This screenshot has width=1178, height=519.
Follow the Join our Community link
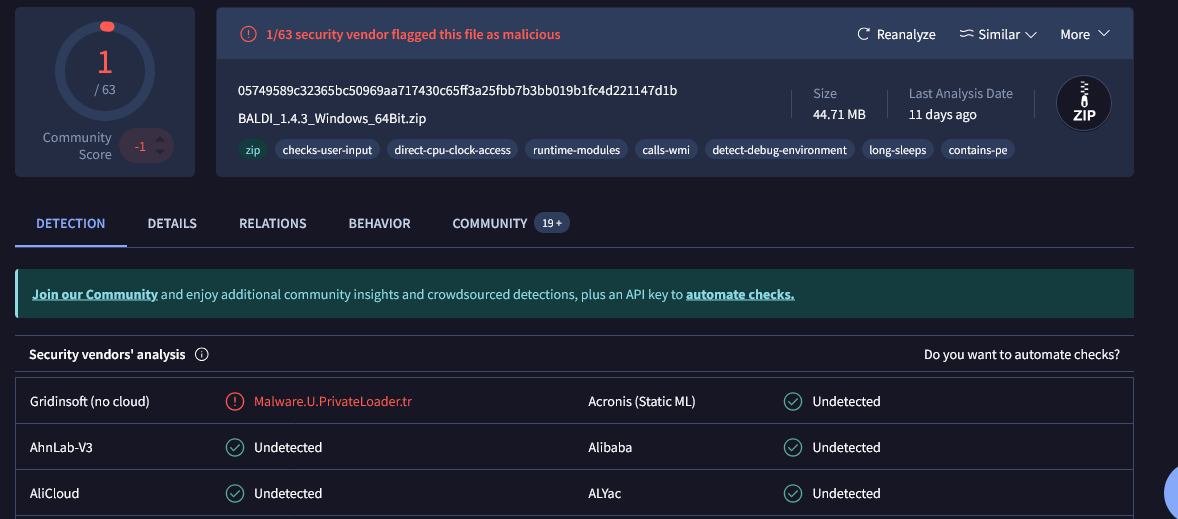(x=95, y=295)
